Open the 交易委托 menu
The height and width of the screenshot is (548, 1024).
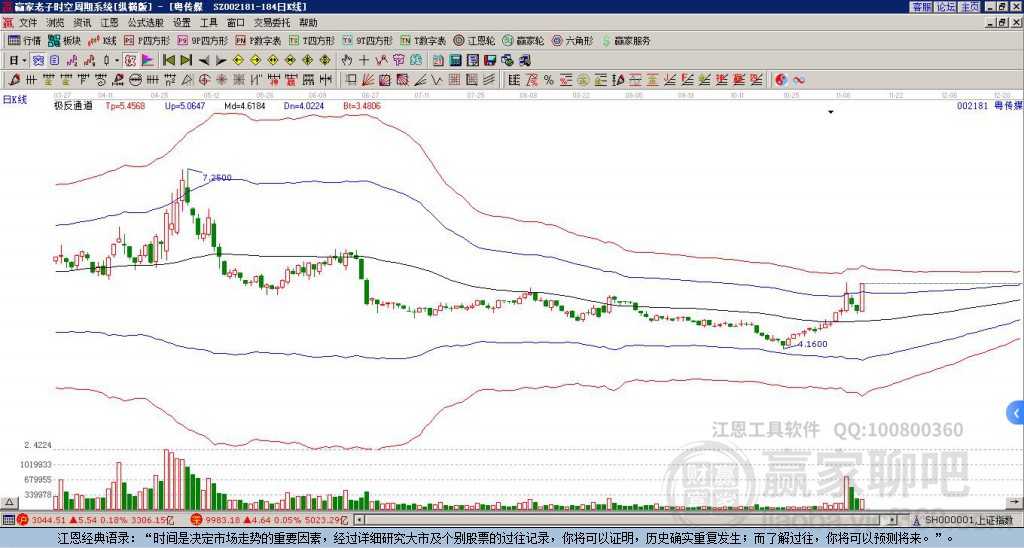[x=272, y=23]
